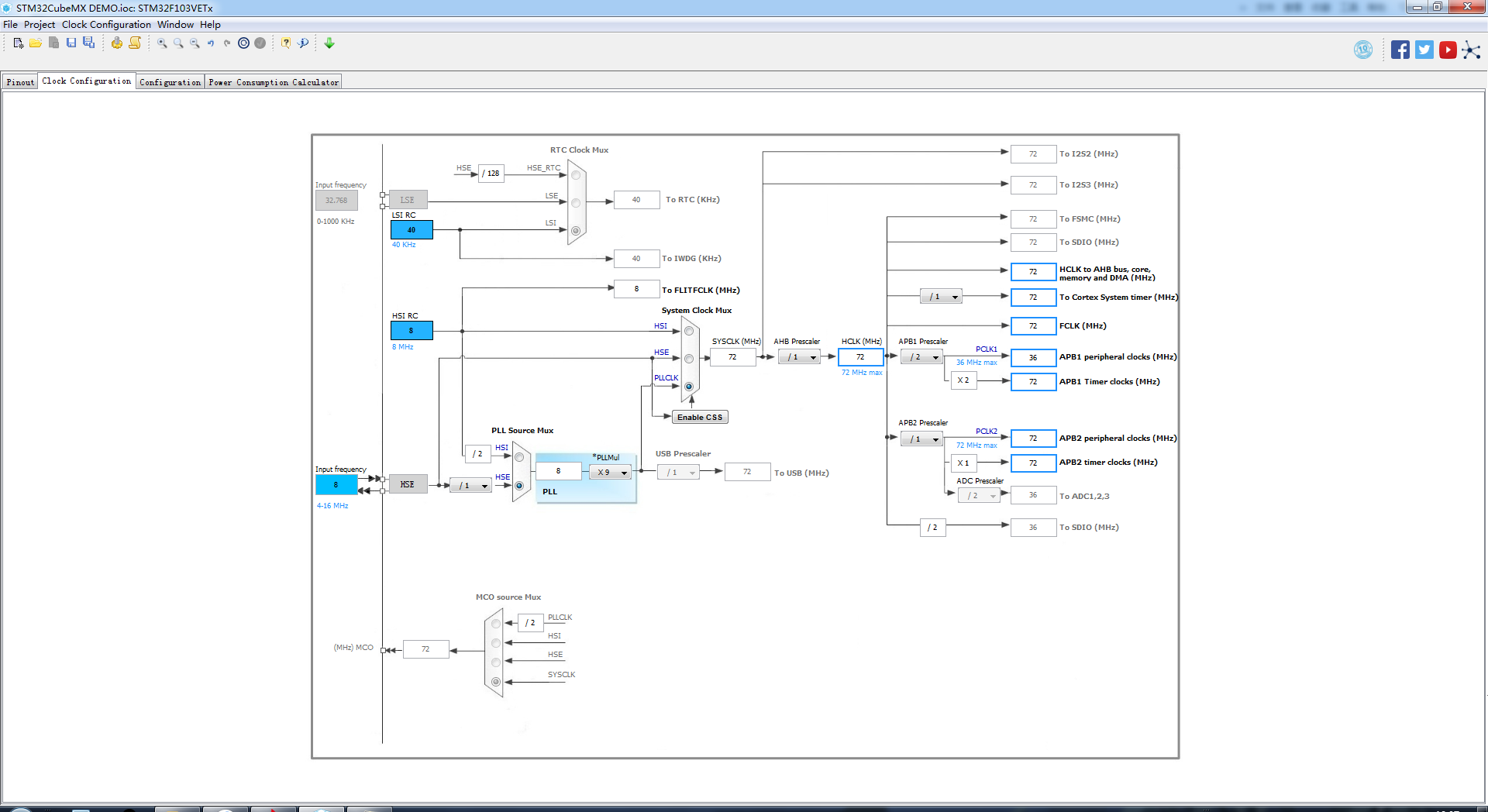Click the PLL input value box showing 8
This screenshot has height=812, width=1488.
(x=558, y=471)
